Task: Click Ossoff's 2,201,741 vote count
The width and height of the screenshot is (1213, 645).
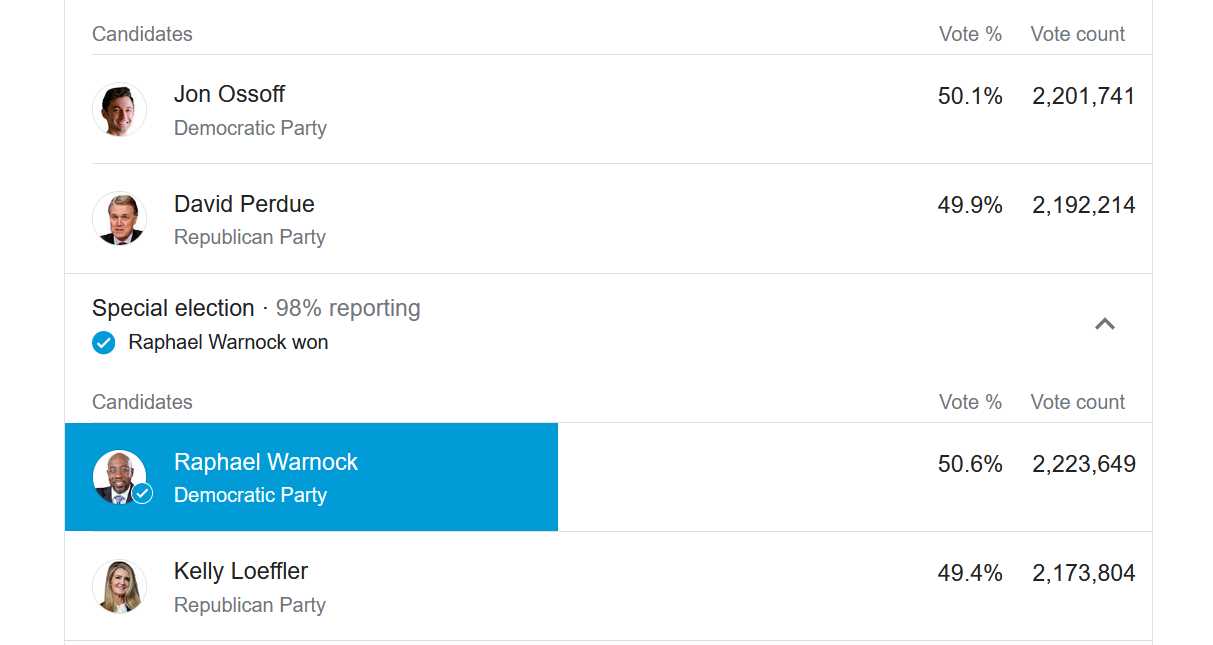Action: [x=1083, y=96]
